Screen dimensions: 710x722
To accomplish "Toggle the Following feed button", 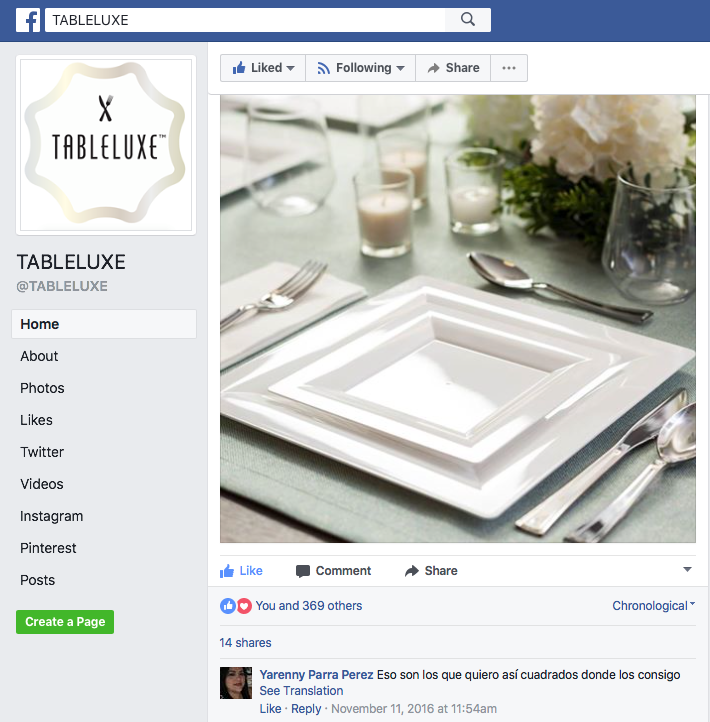I will 361,68.
